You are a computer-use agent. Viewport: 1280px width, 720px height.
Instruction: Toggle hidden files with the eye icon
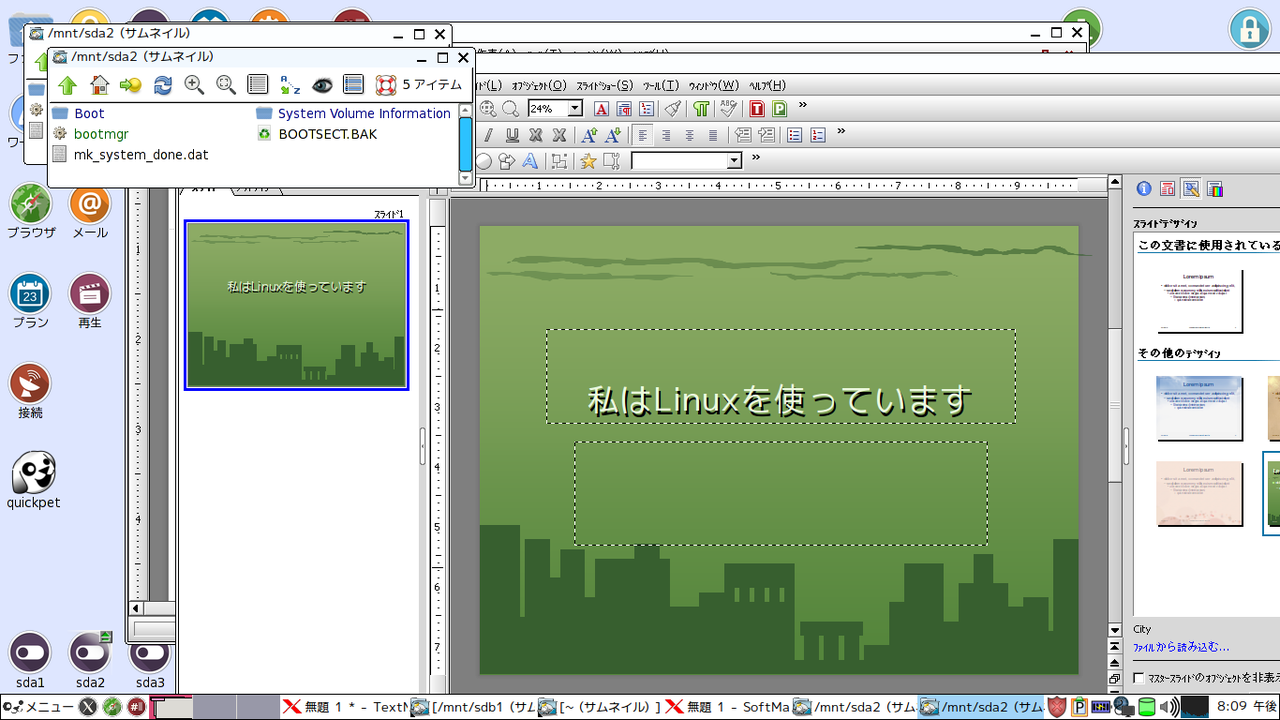pyautogui.click(x=321, y=85)
